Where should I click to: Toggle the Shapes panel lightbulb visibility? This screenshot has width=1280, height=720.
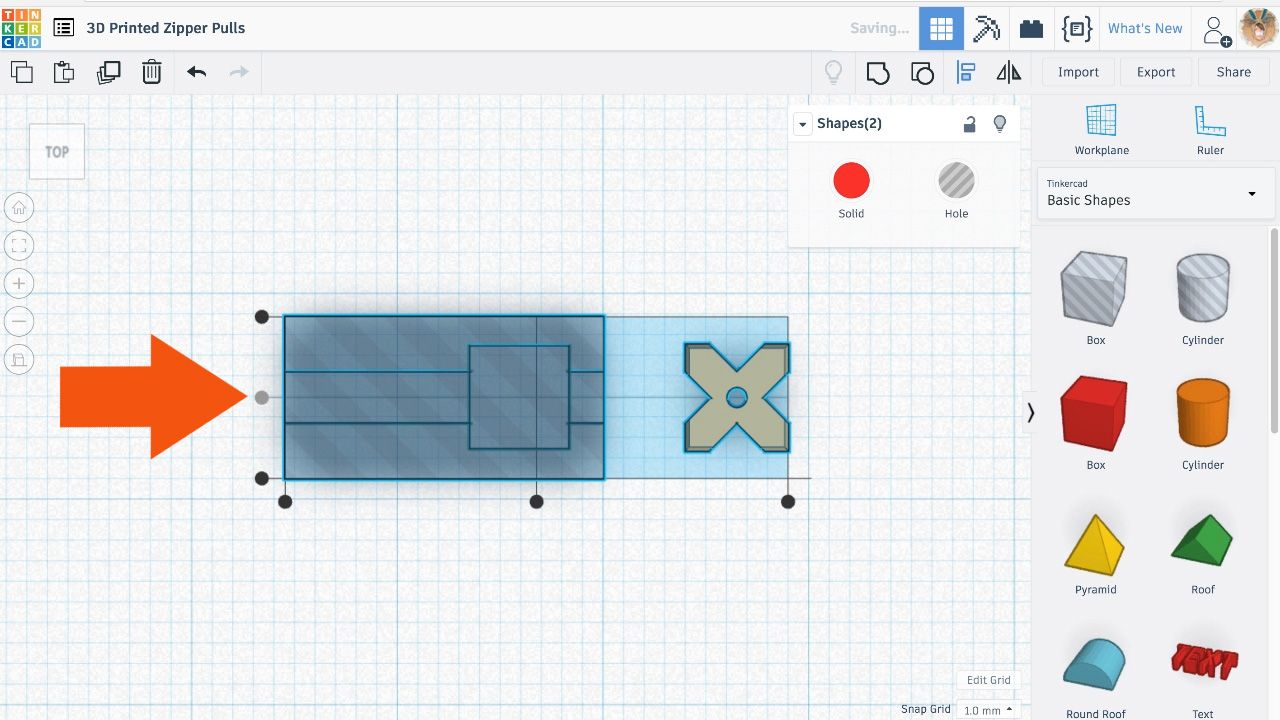(x=999, y=124)
